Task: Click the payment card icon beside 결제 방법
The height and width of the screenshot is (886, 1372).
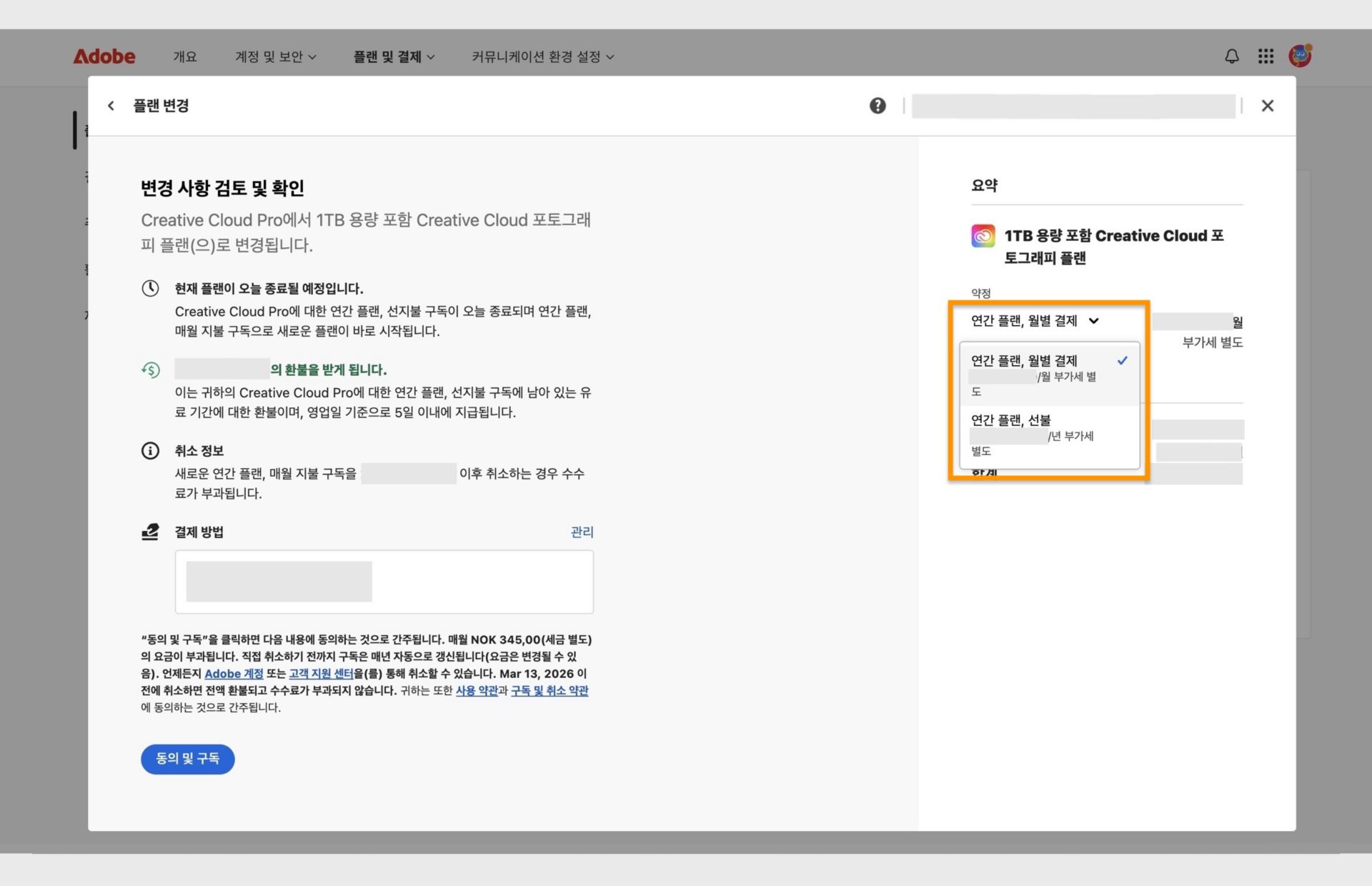Action: coord(149,532)
